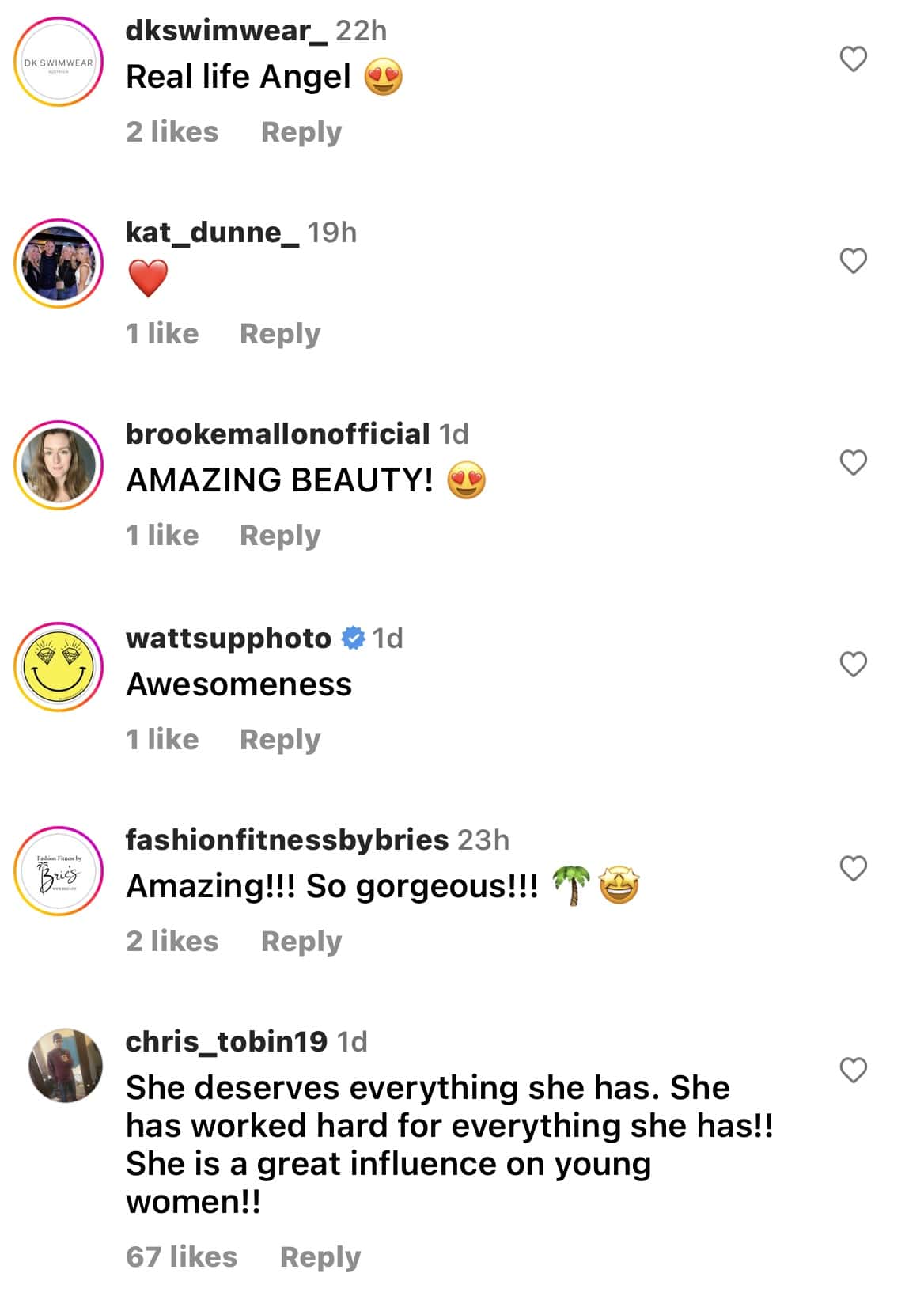Like brookemallonofficial's comment via heart icon
Image resolution: width=924 pixels, height=1315 pixels.
[853, 463]
